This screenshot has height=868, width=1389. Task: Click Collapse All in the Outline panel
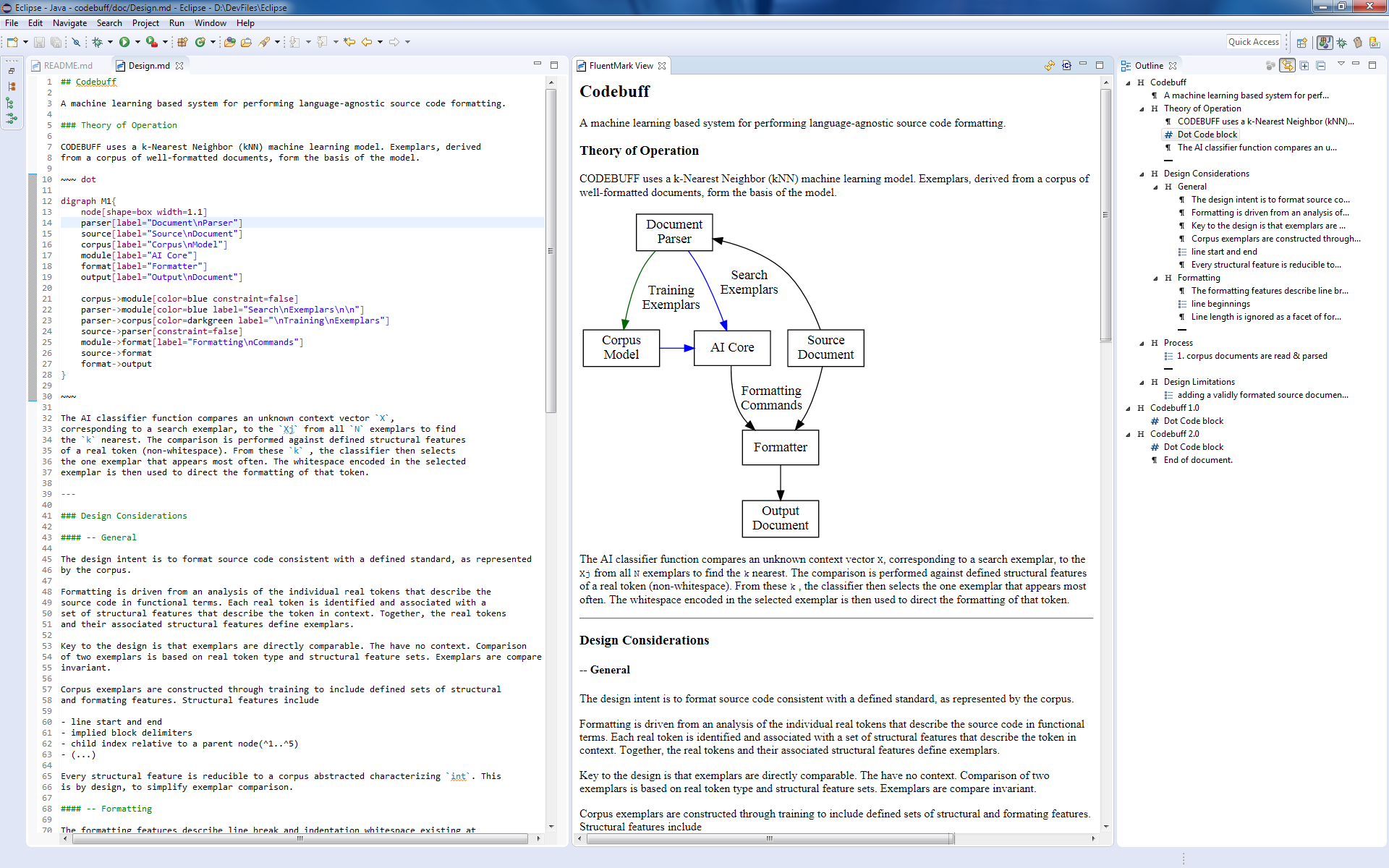[x=1321, y=66]
